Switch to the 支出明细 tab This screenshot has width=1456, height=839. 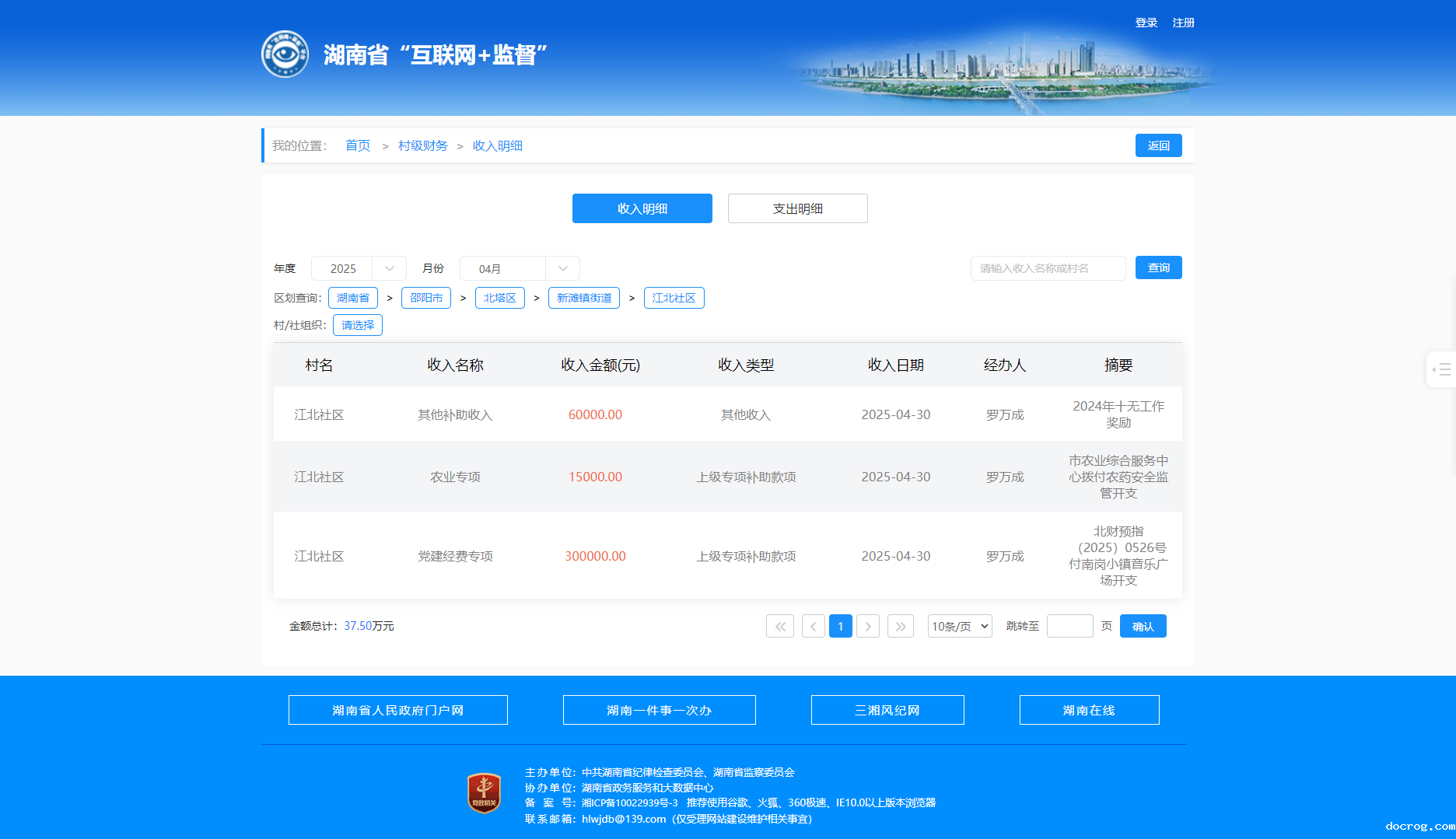(797, 208)
